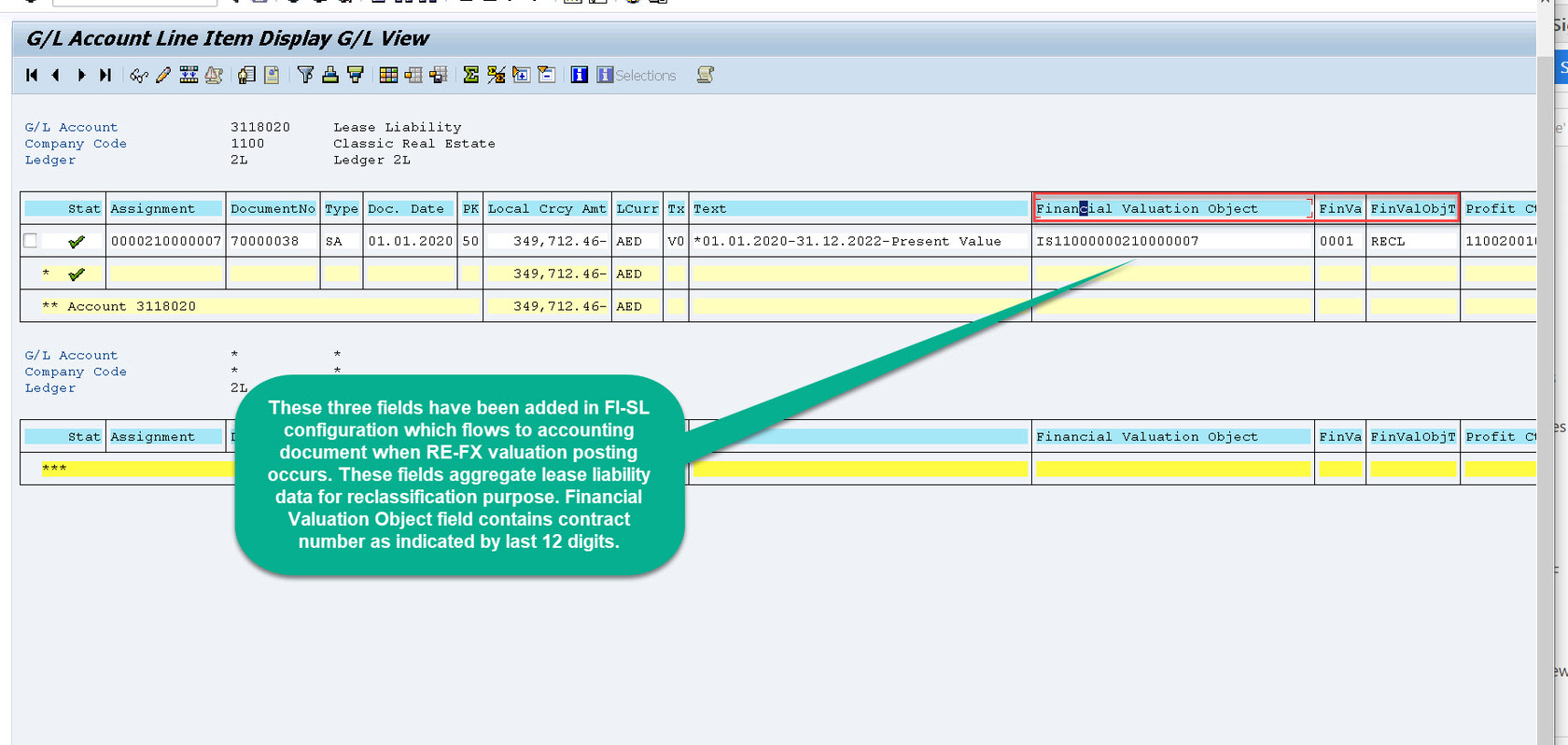Click LCurr column header
Image resolution: width=1568 pixels, height=745 pixels.
pos(637,209)
